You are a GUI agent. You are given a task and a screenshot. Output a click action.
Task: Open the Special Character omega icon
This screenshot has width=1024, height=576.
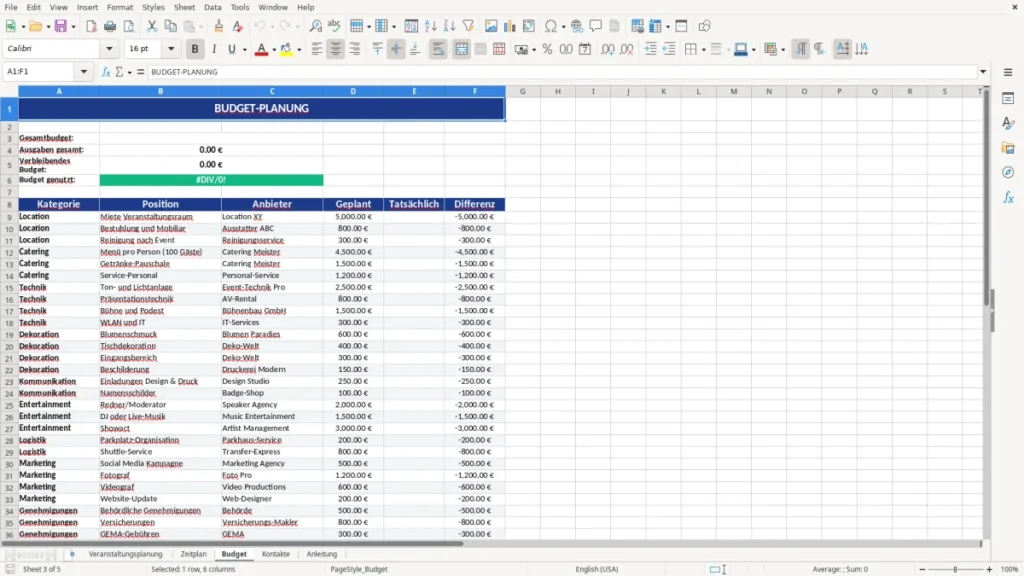tap(551, 26)
